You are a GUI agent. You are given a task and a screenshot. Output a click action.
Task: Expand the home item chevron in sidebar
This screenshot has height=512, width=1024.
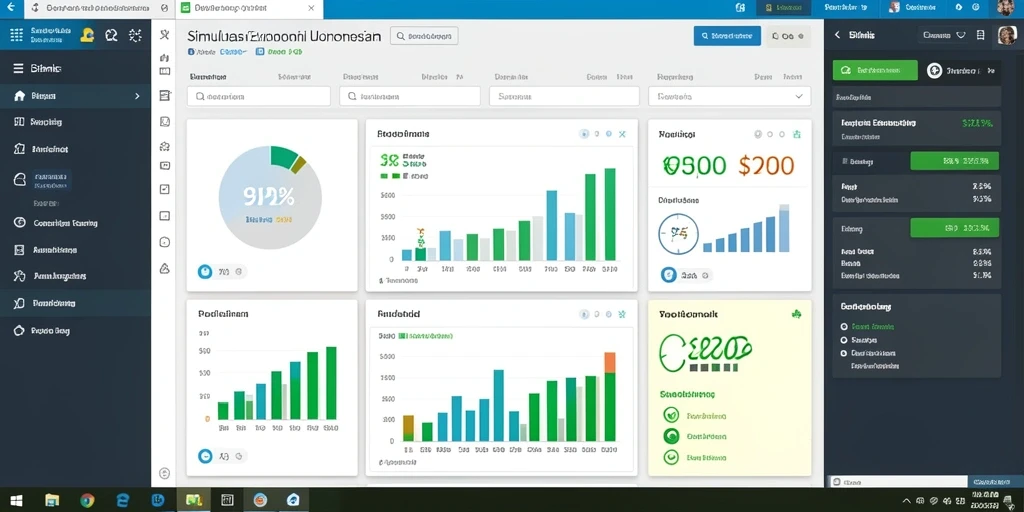[x=137, y=96]
